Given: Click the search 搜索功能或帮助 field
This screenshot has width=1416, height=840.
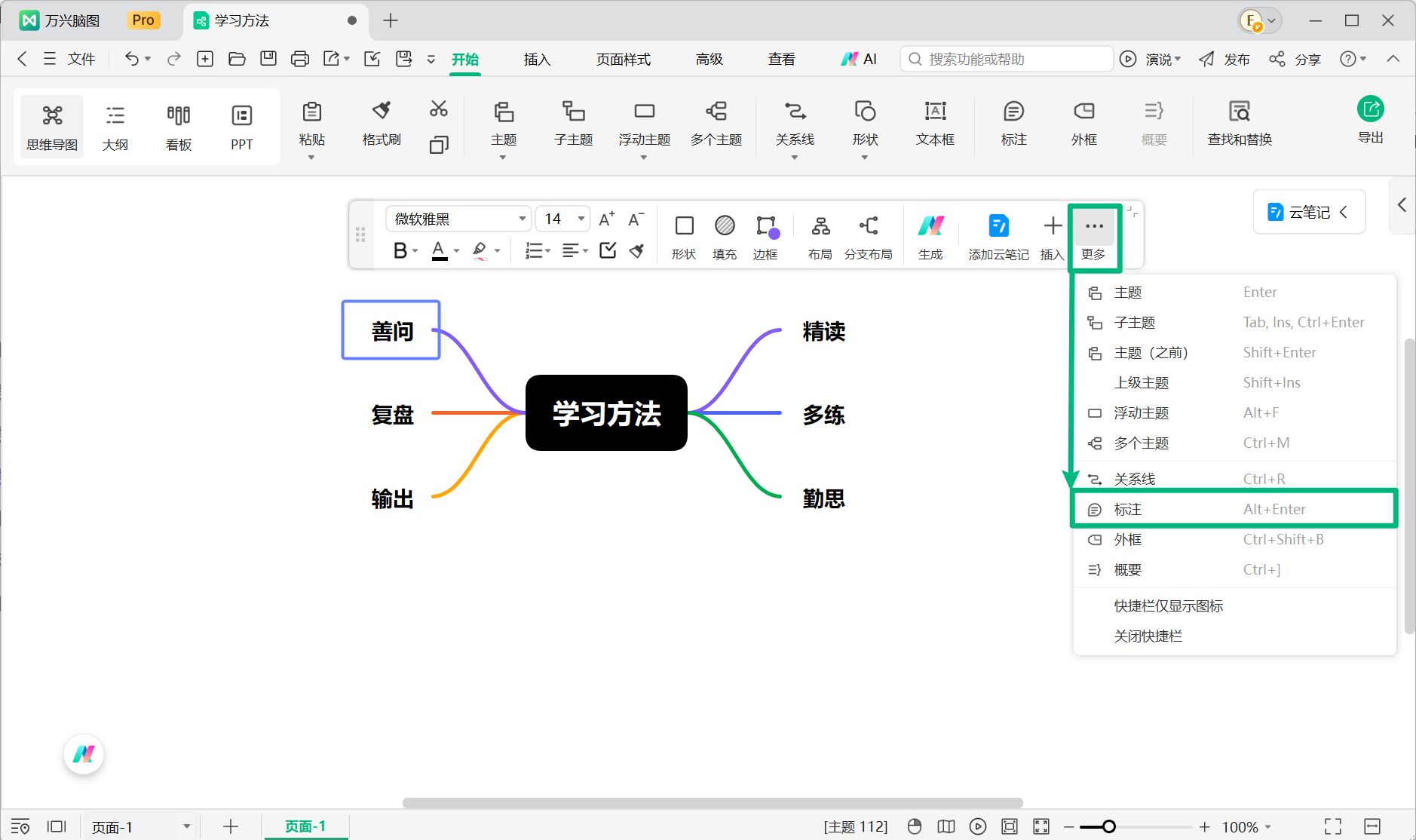Looking at the screenshot, I should pyautogui.click(x=1007, y=59).
